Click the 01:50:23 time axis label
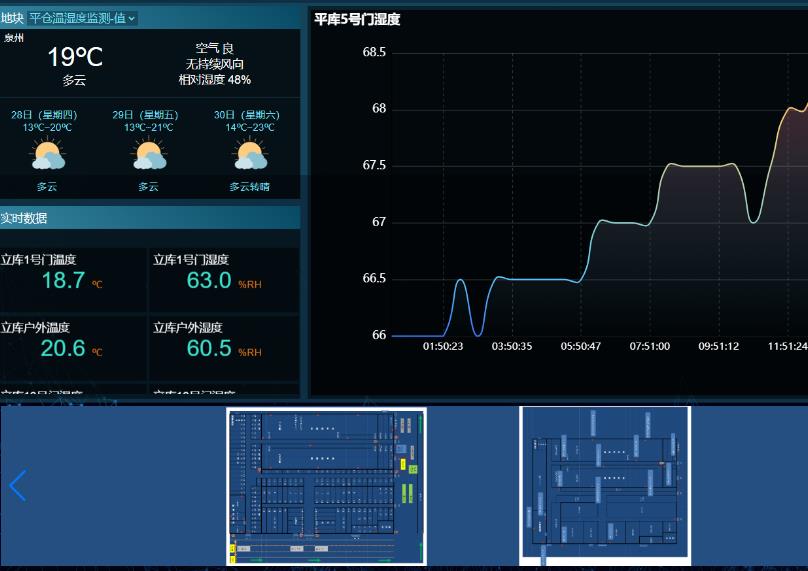 [443, 346]
